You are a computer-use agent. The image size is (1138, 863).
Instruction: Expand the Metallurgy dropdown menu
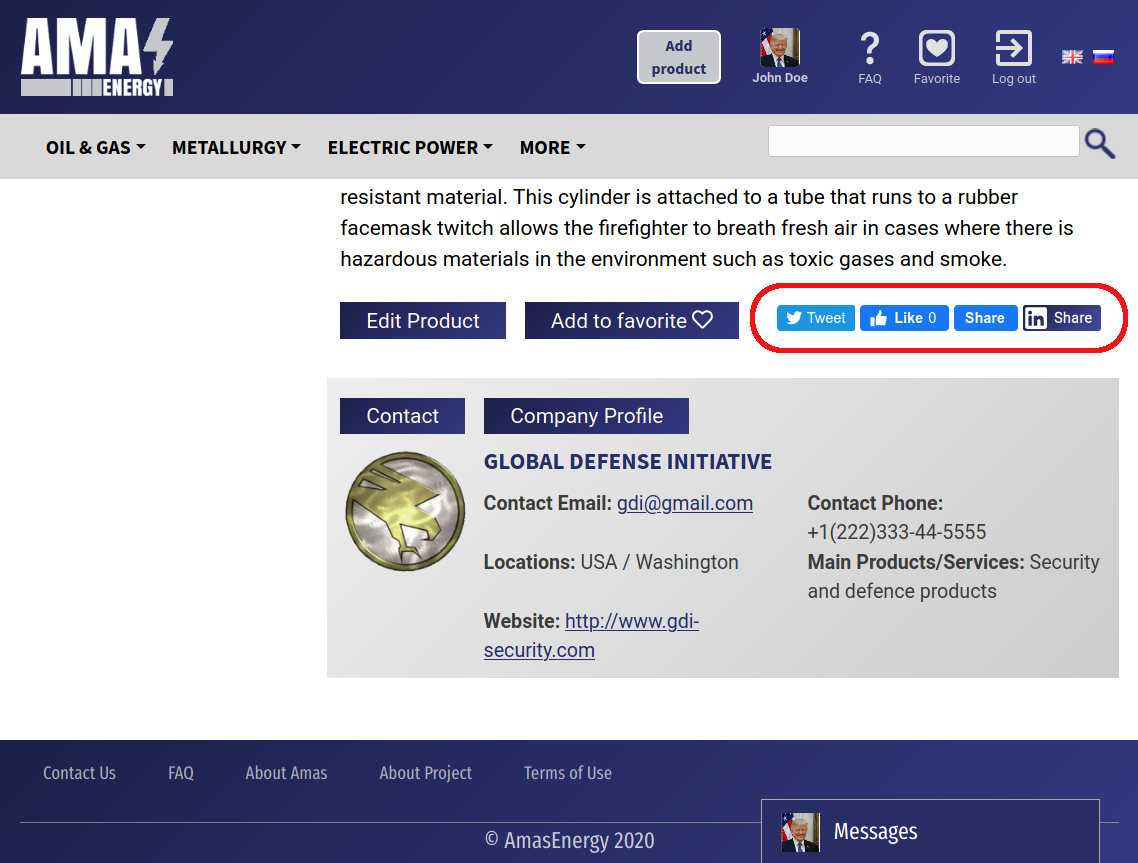[236, 147]
